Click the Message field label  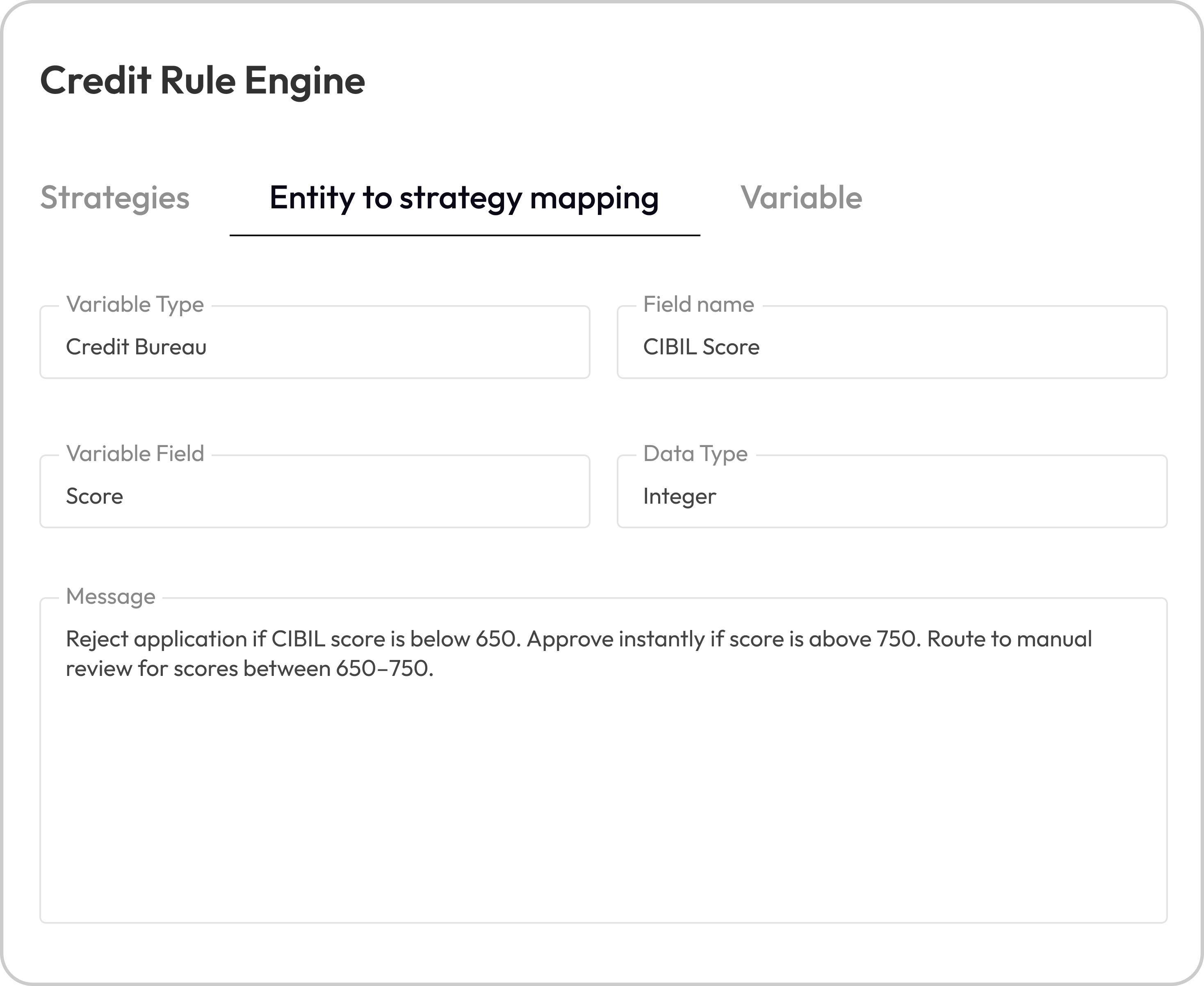point(110,597)
